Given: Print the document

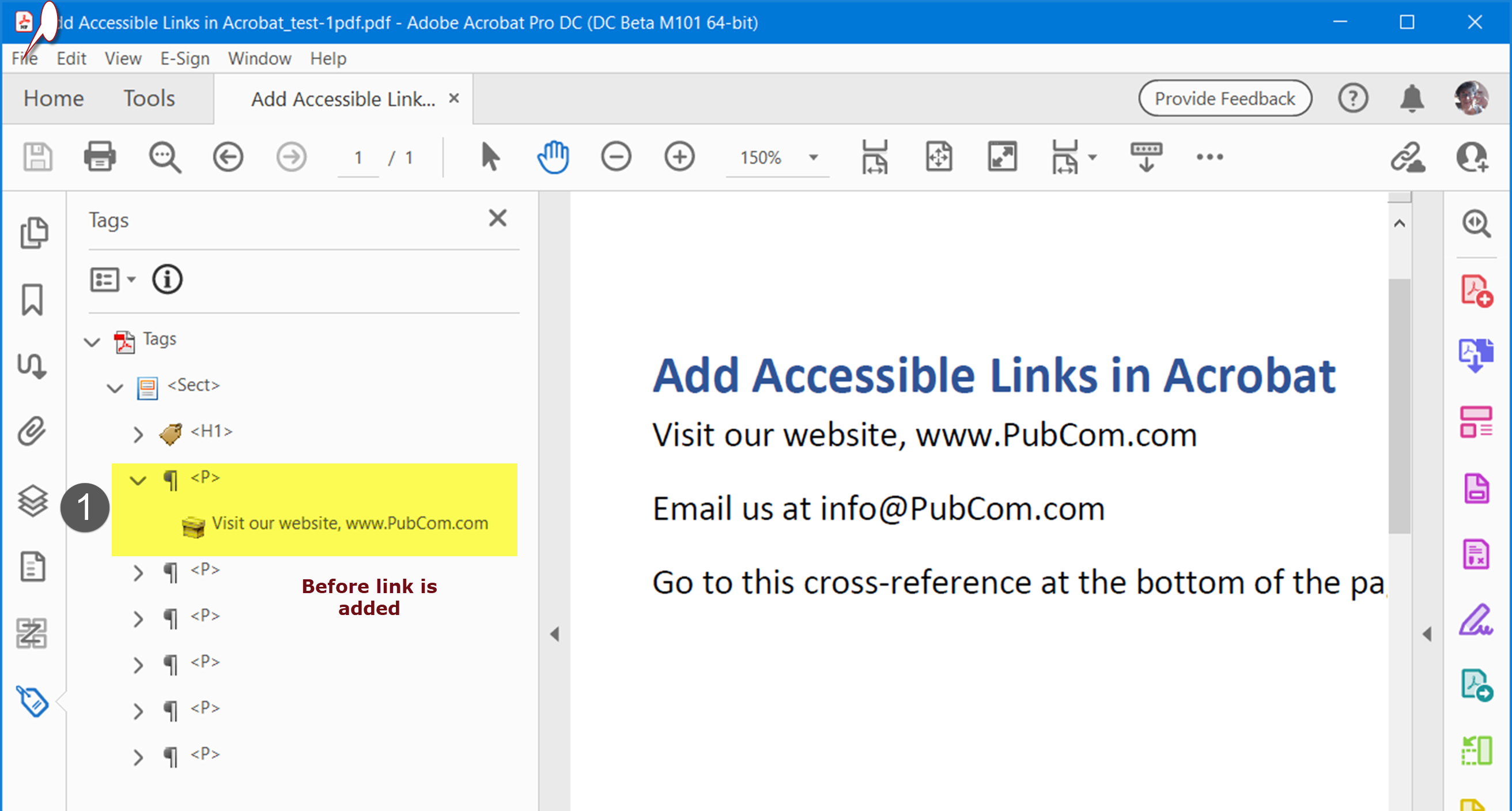Looking at the screenshot, I should tap(100, 157).
